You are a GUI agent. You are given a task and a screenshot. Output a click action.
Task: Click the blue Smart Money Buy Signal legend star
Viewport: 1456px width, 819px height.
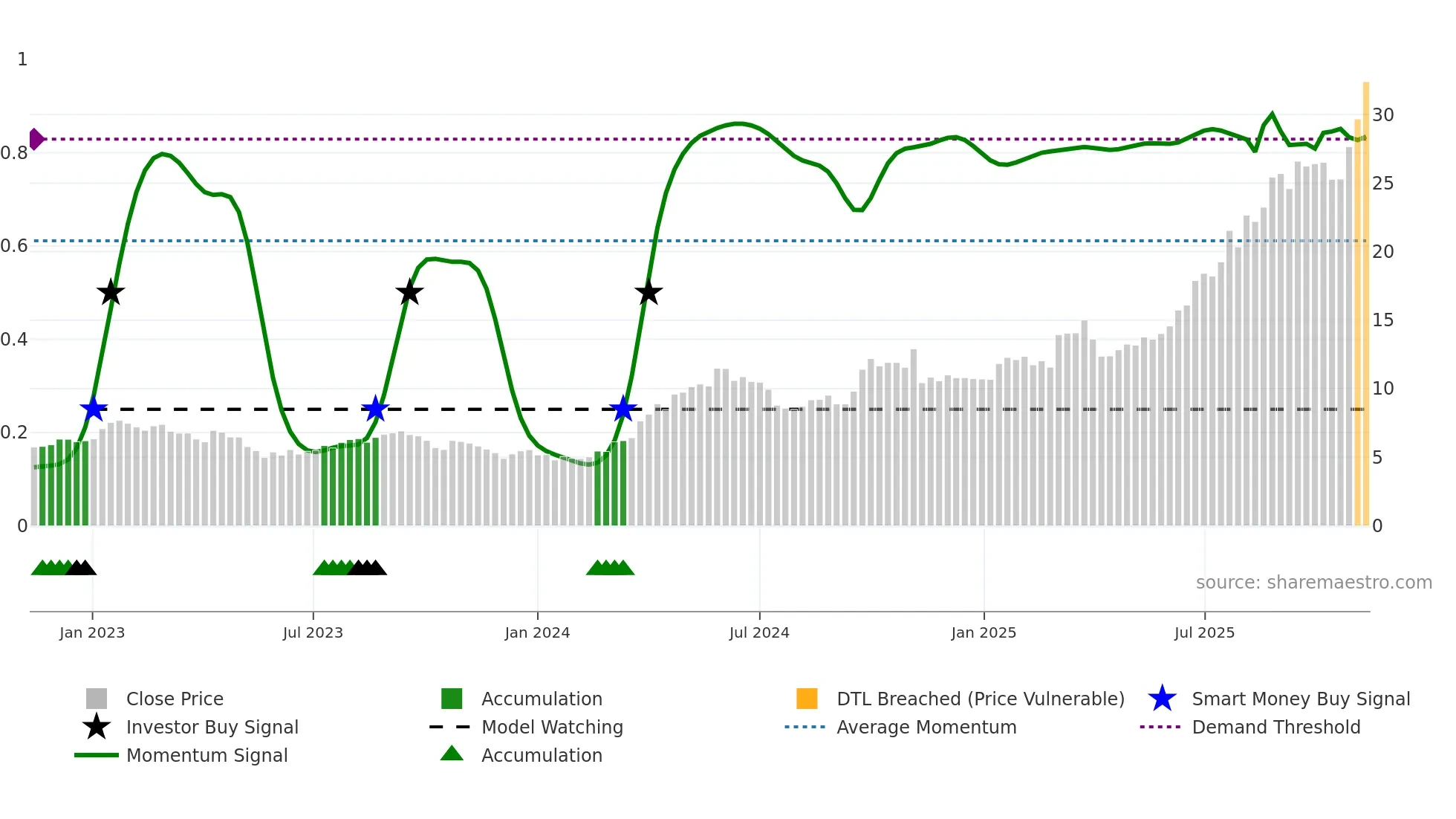[1162, 699]
